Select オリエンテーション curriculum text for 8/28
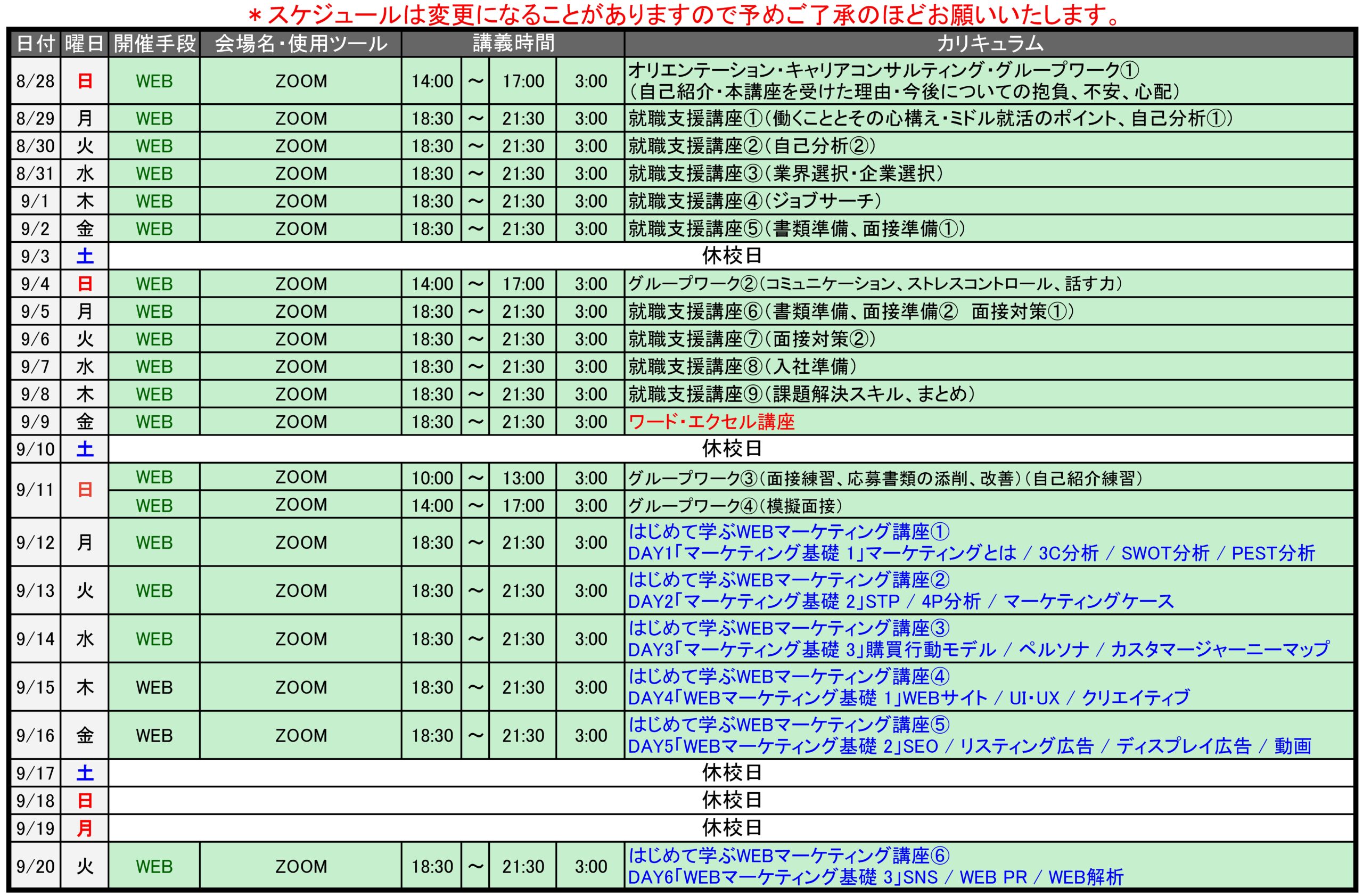 tap(905, 81)
